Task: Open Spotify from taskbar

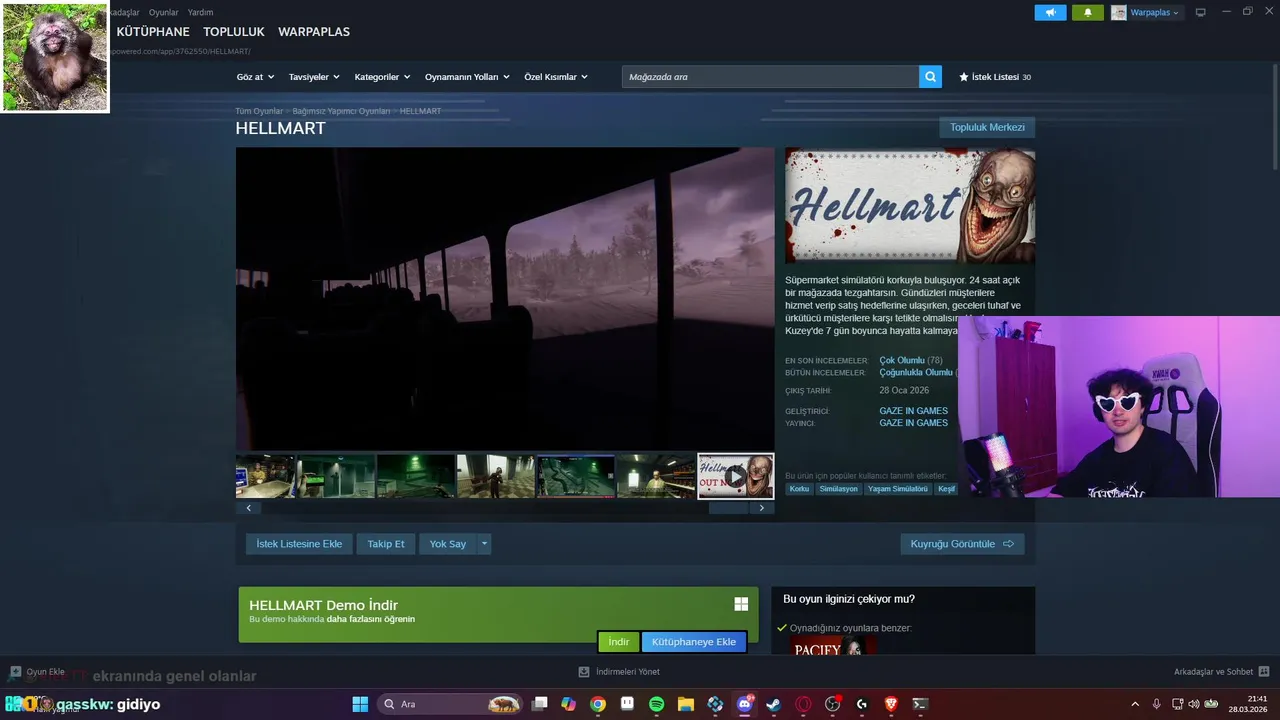Action: click(657, 704)
